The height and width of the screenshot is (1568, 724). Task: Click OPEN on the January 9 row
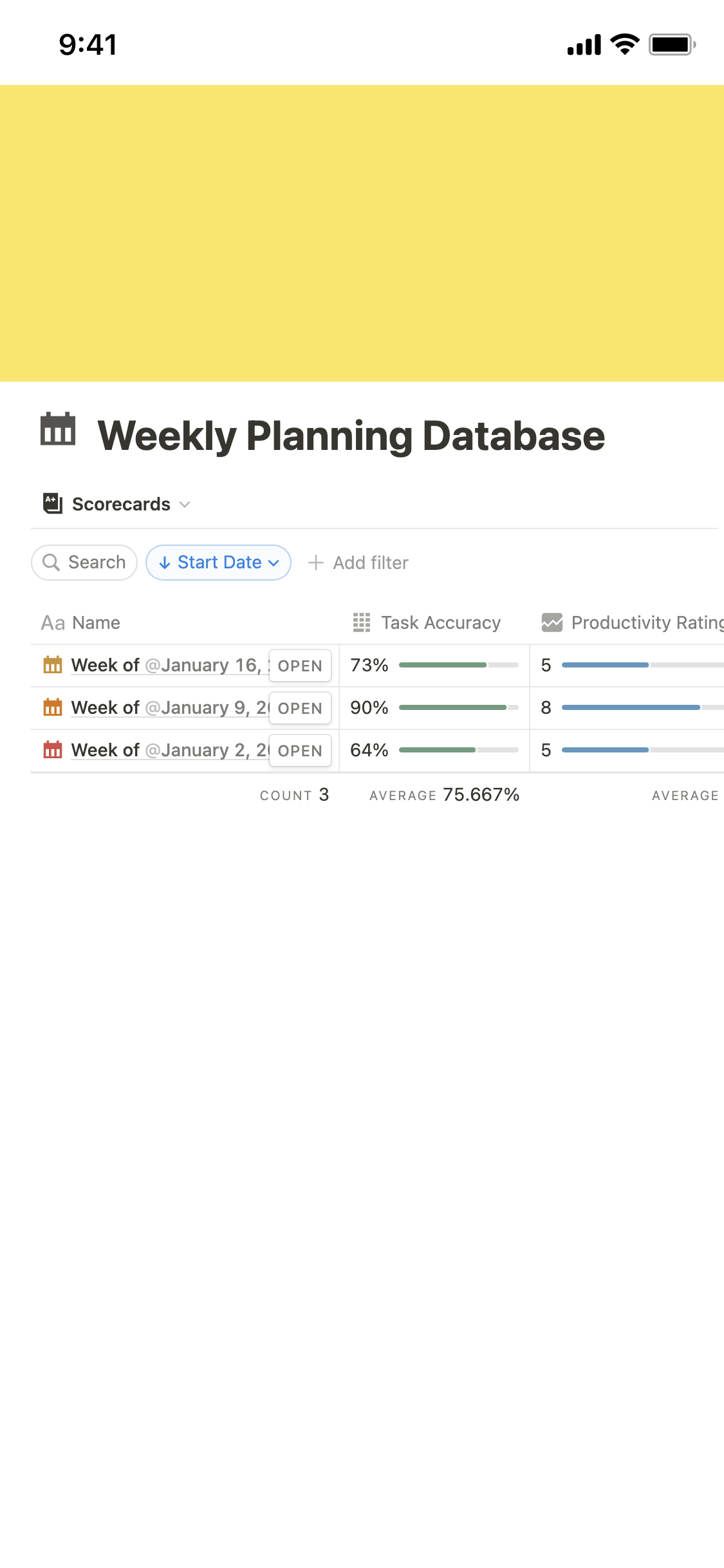(300, 708)
